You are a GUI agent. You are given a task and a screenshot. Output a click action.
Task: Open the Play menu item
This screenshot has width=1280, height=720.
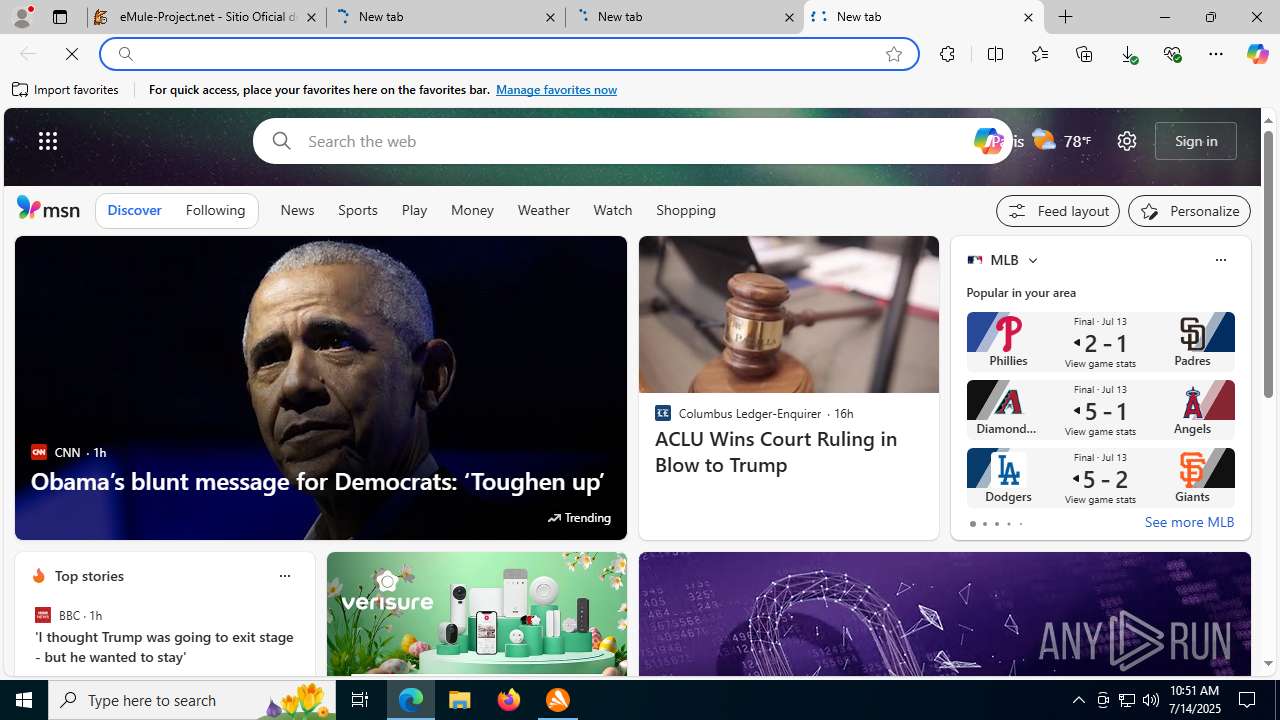point(414,211)
